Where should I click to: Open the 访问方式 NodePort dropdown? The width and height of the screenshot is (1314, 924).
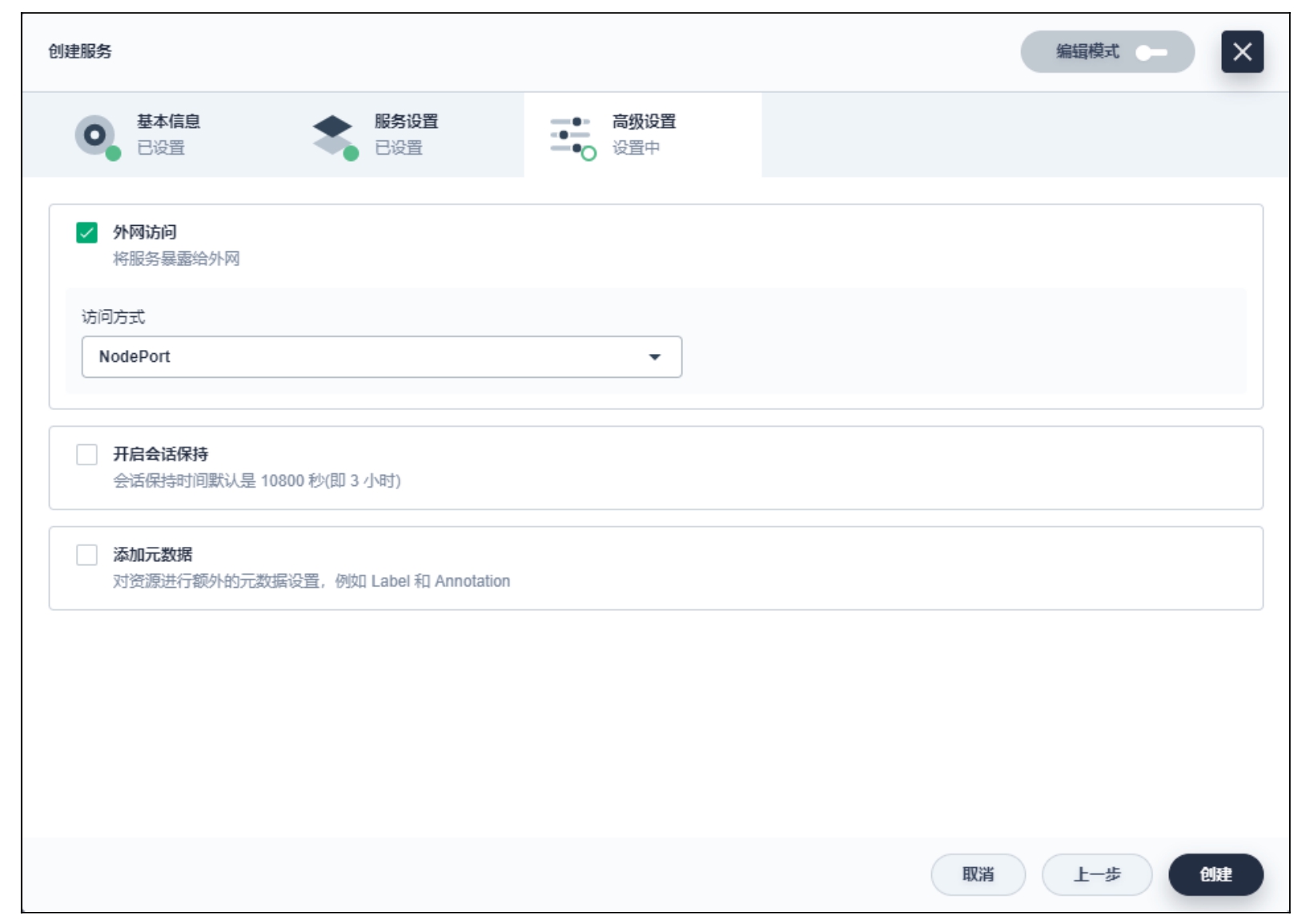point(381,357)
